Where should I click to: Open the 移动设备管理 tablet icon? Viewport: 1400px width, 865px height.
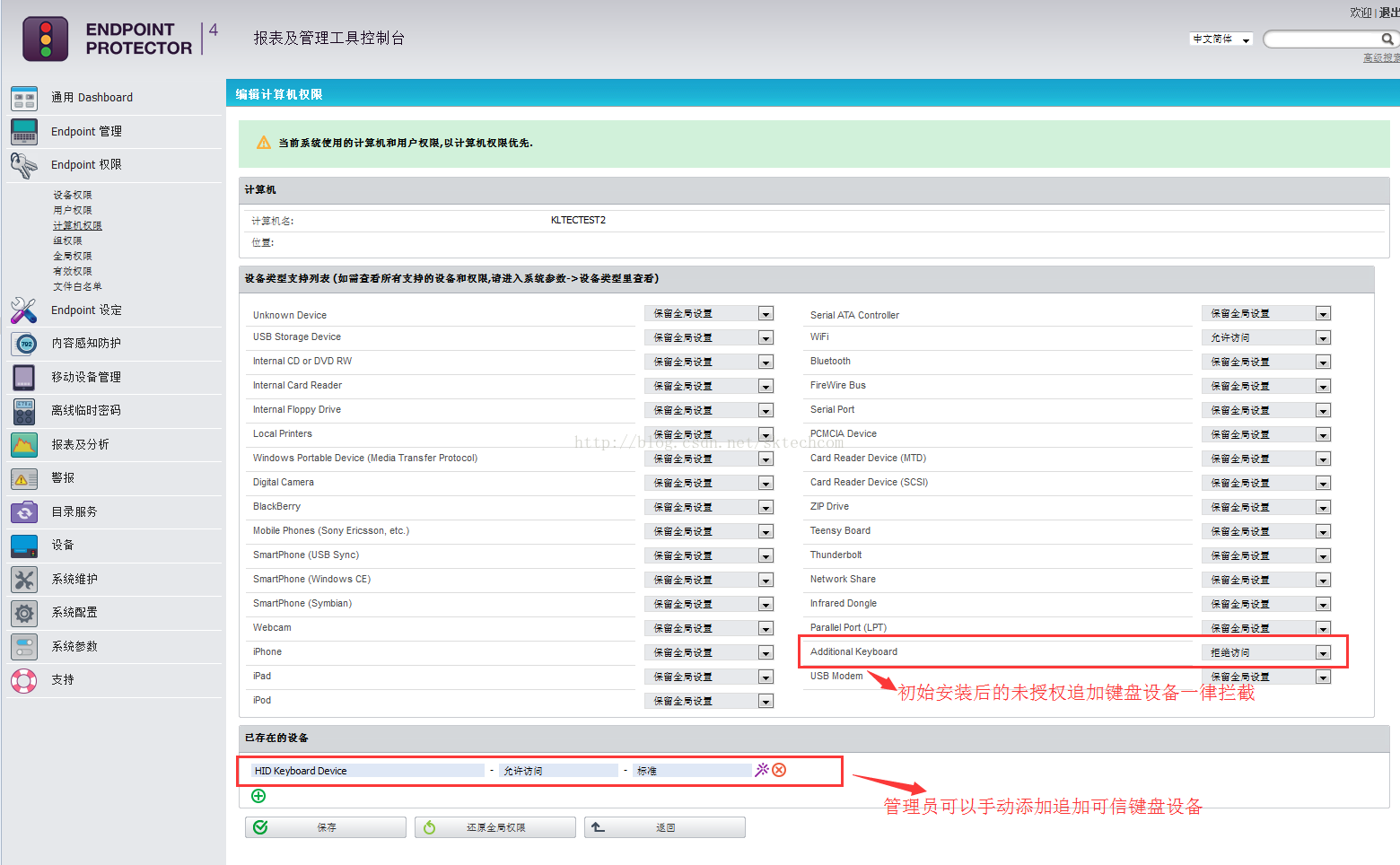pyautogui.click(x=24, y=378)
